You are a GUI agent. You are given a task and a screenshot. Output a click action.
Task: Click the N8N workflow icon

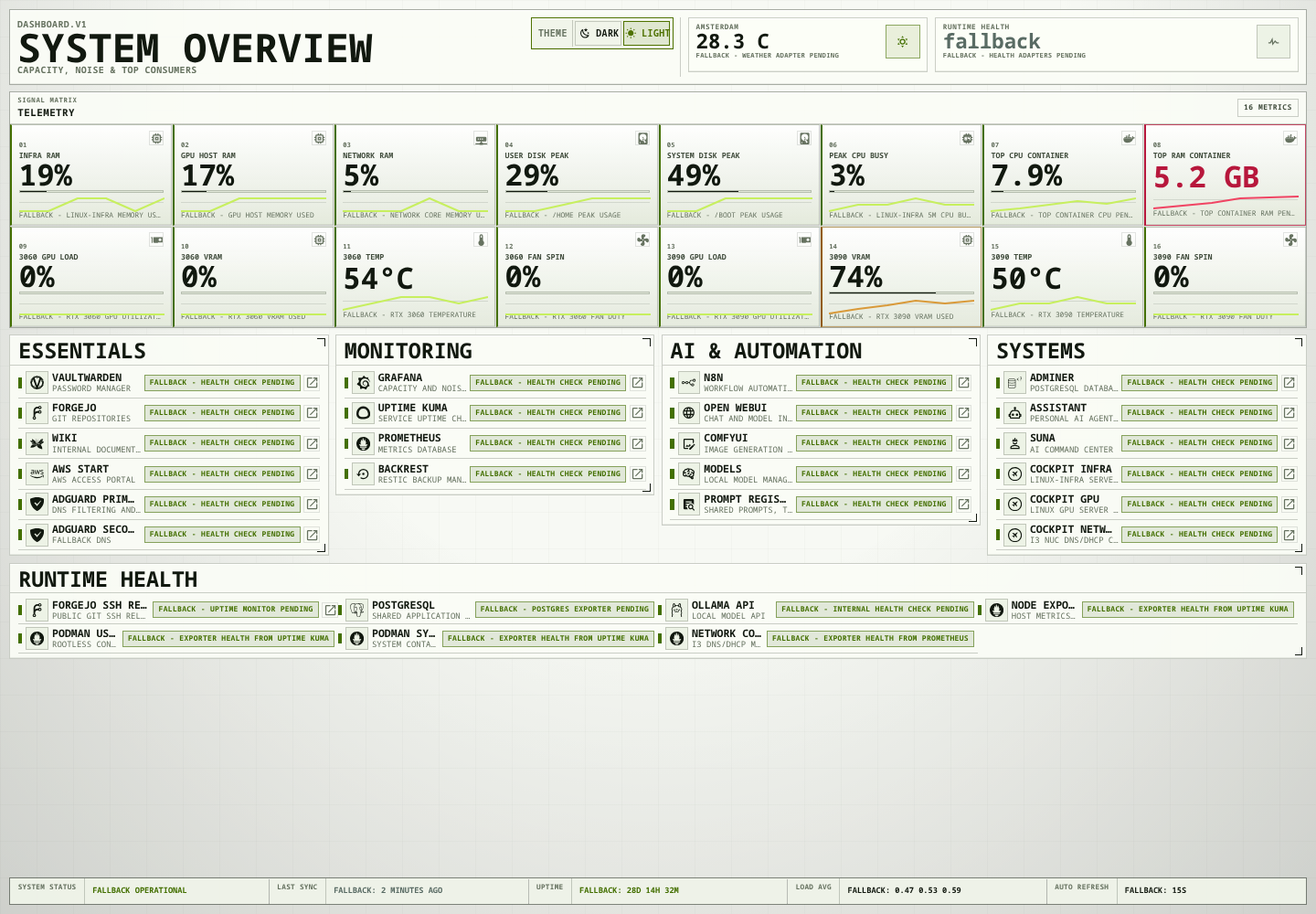coord(688,383)
